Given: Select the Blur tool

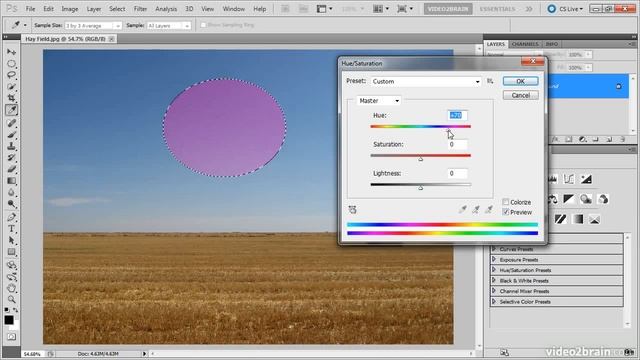Looking at the screenshot, I should coord(11,192).
